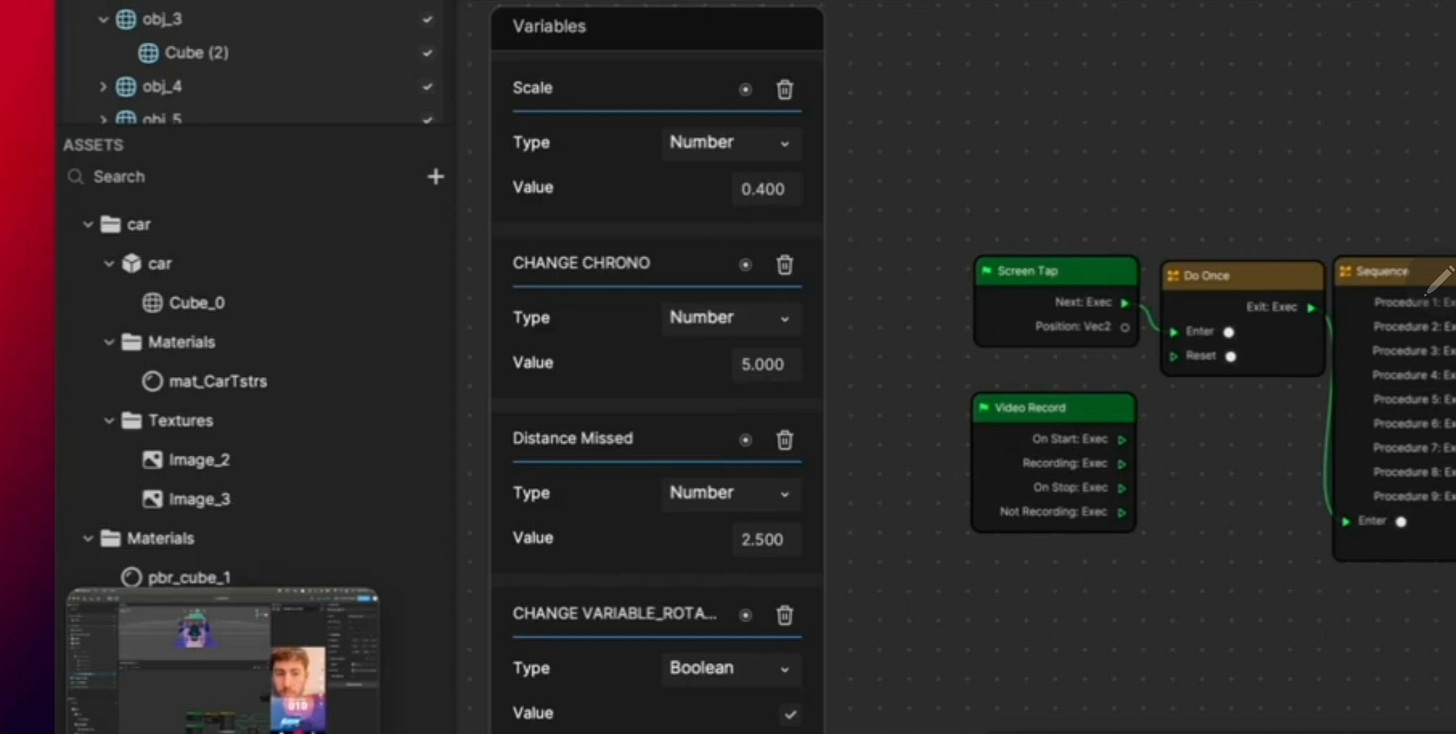Click the Image_3 texture icon
Viewport: 1456px width, 734px height.
(x=152, y=499)
